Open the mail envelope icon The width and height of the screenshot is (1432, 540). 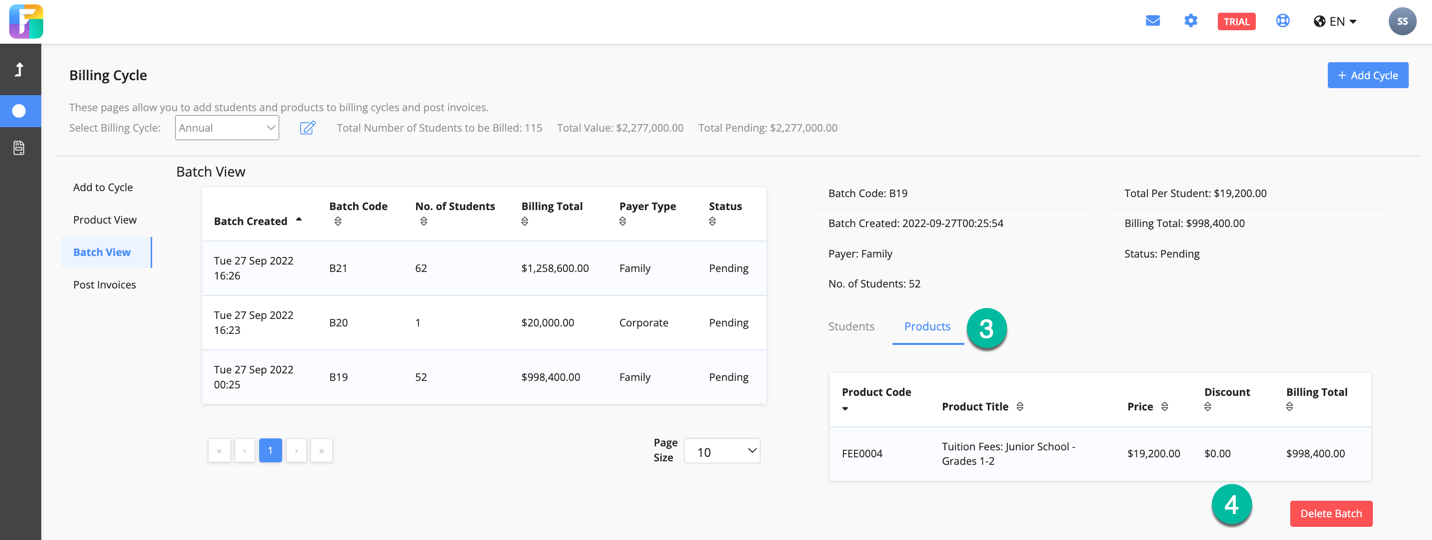click(1152, 21)
